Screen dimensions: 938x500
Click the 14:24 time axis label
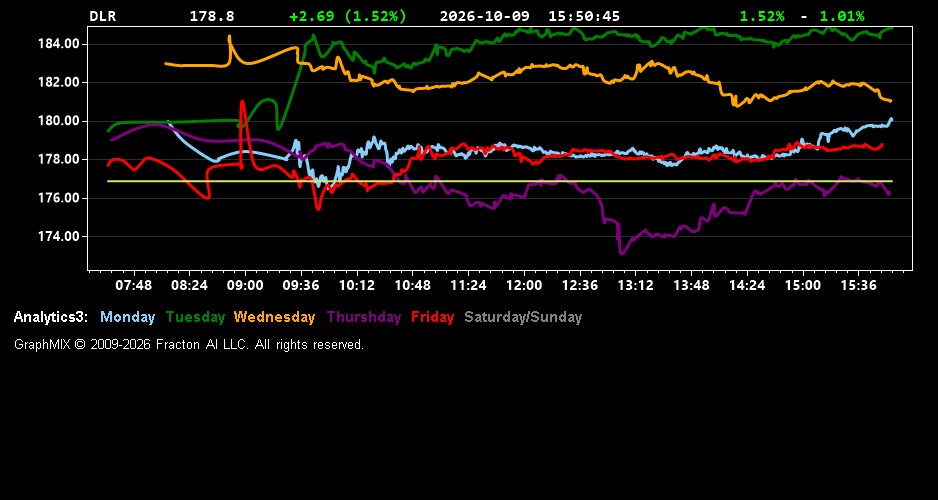(747, 286)
